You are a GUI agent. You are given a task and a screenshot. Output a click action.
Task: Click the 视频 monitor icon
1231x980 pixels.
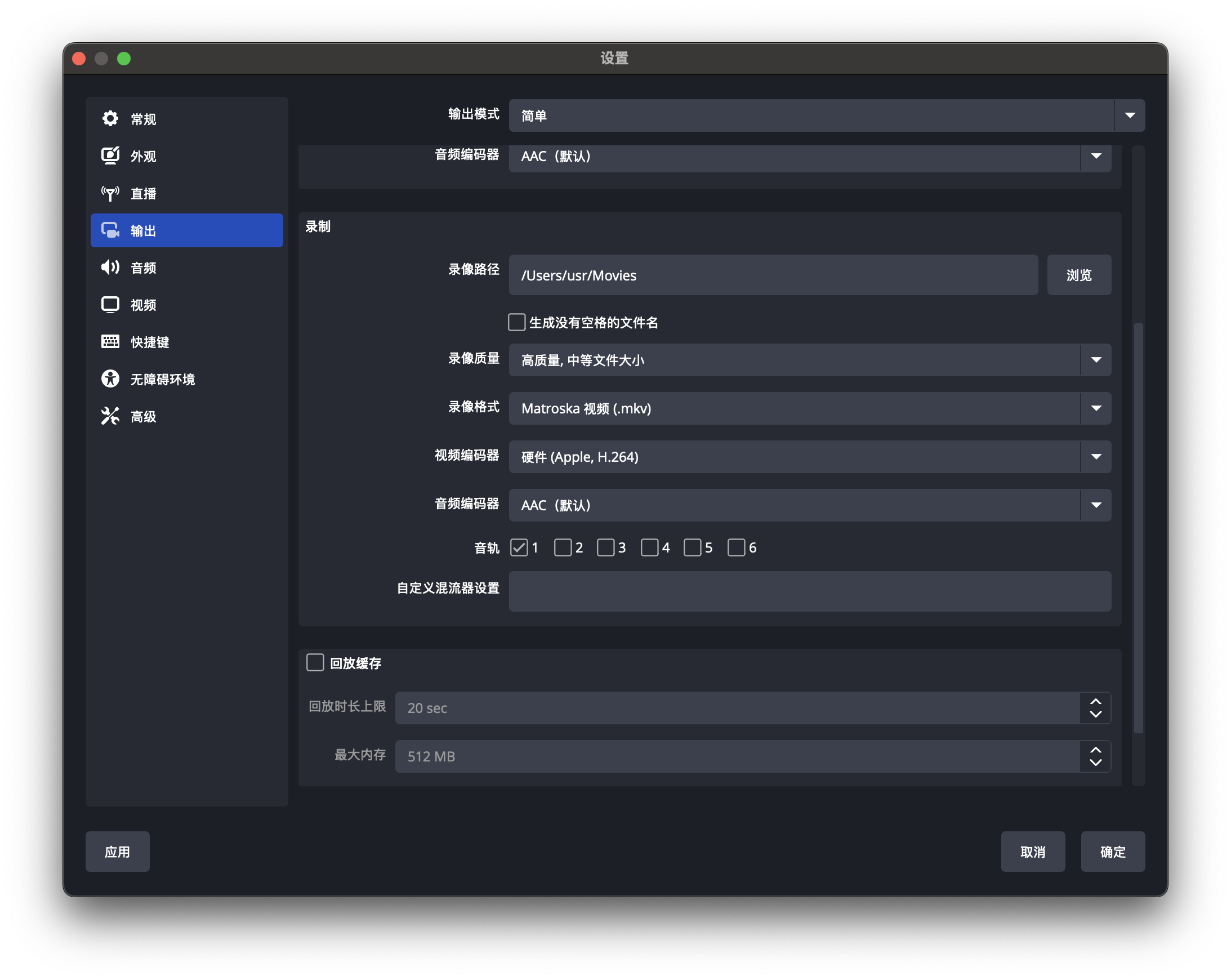point(110,304)
